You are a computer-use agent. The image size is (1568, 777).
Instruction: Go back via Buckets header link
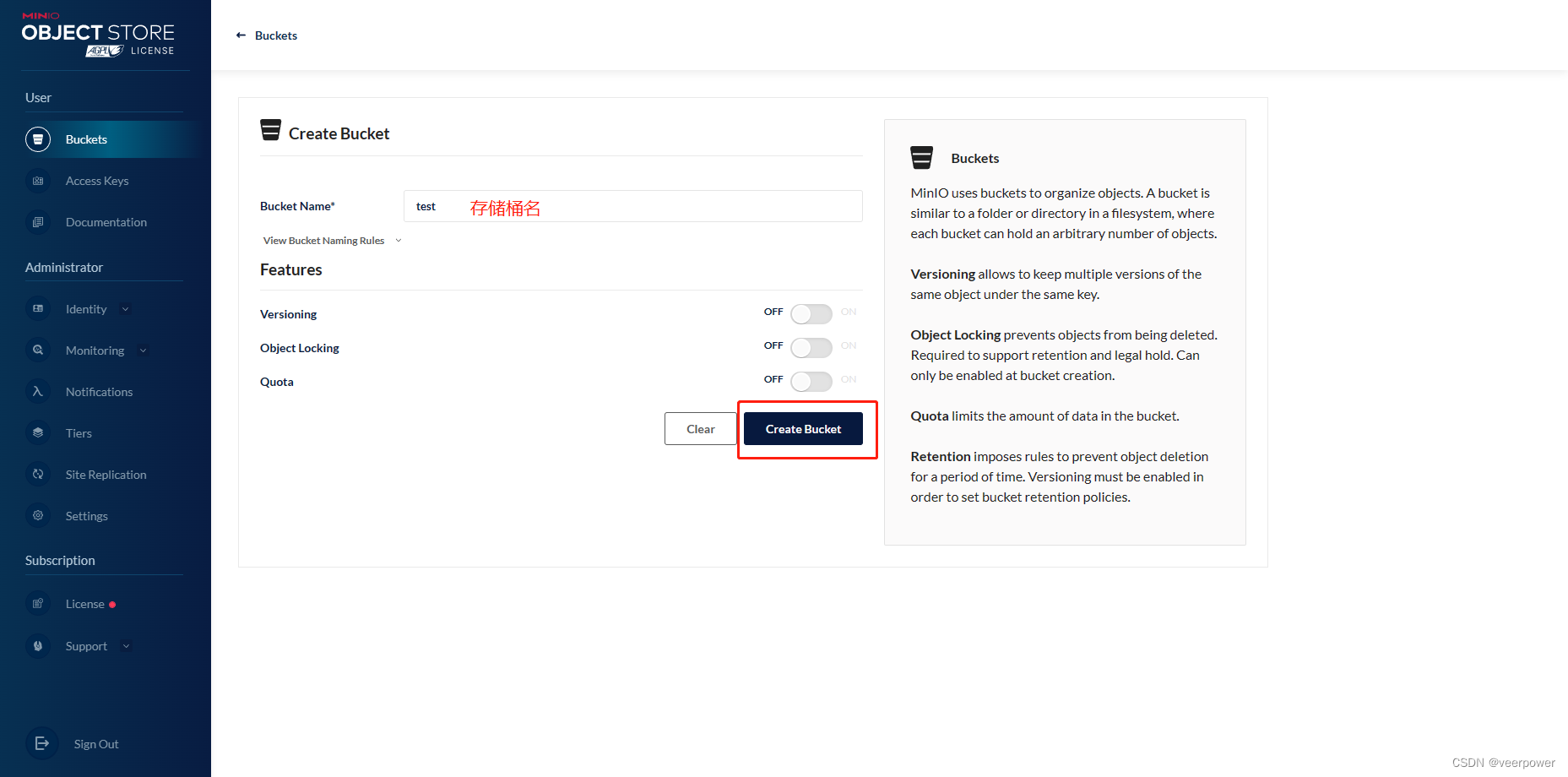pyautogui.click(x=276, y=35)
